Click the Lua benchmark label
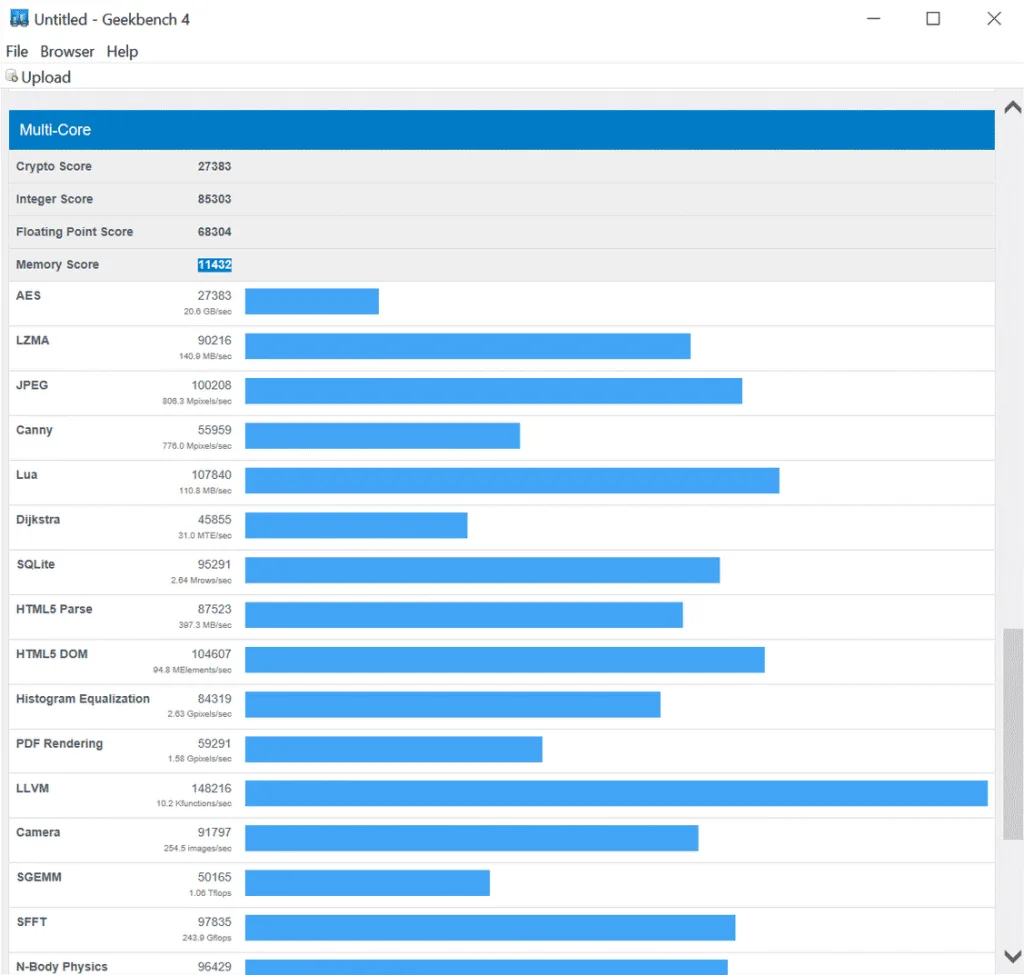 coord(26,475)
